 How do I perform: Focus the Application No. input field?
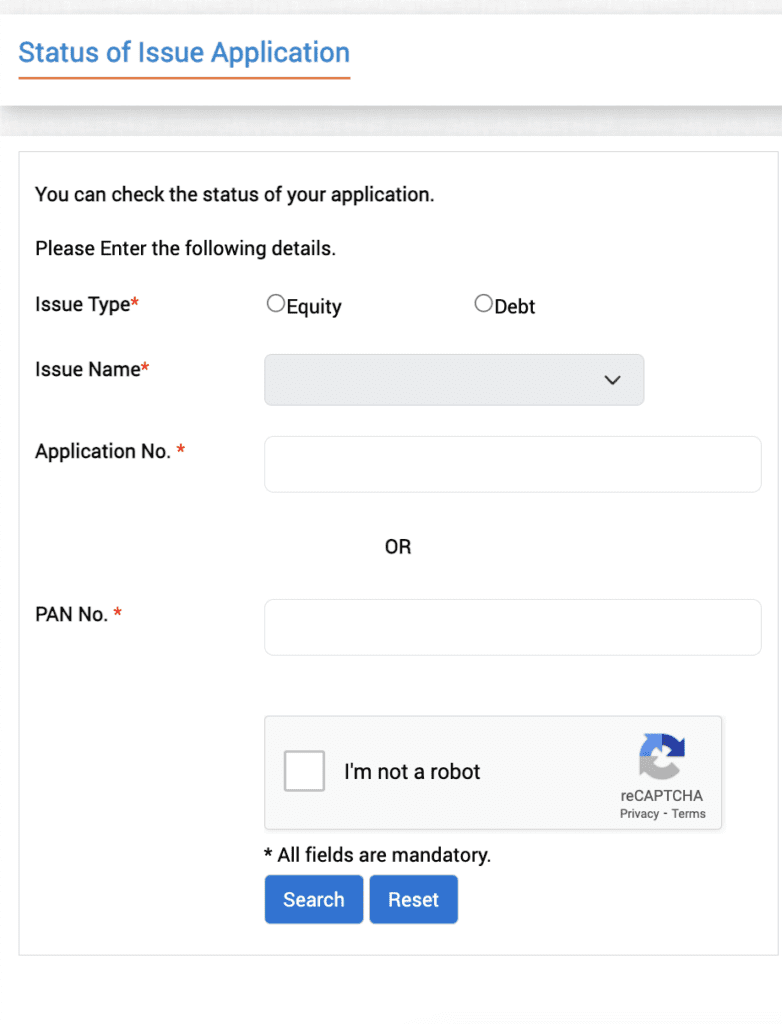(x=512, y=464)
